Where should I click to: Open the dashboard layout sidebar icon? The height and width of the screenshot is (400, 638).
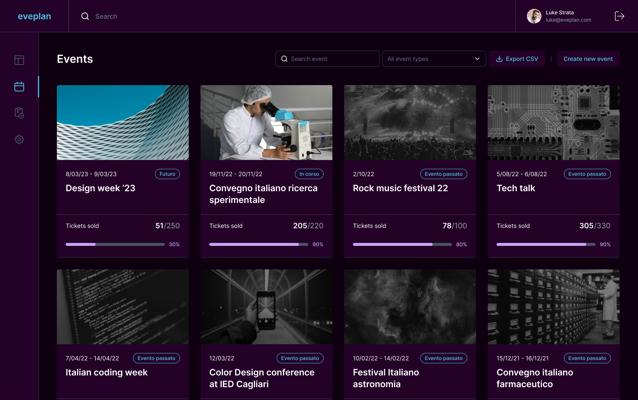pos(19,60)
